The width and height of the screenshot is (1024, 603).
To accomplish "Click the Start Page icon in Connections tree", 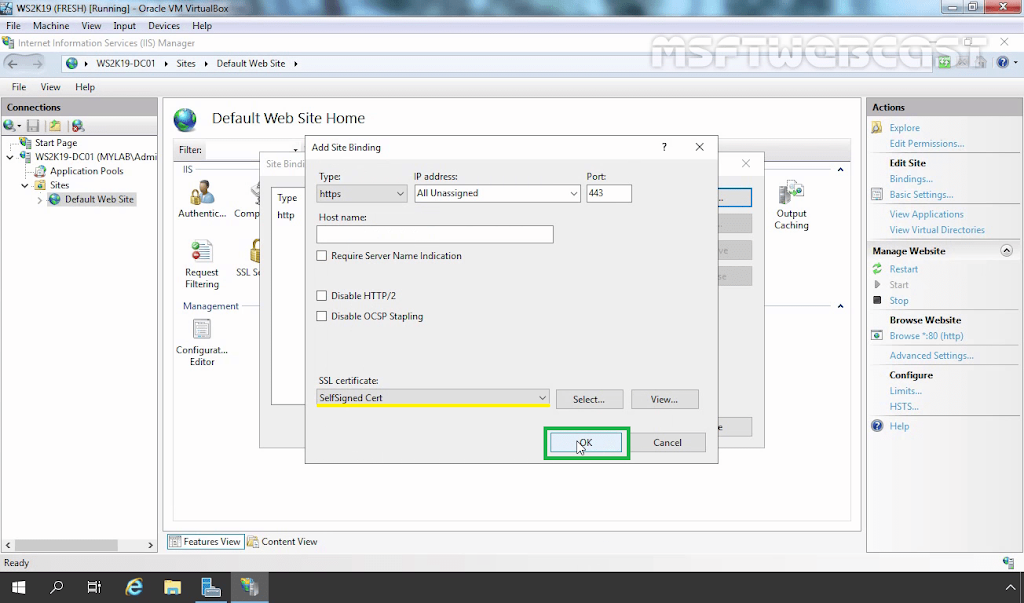I will point(25,142).
